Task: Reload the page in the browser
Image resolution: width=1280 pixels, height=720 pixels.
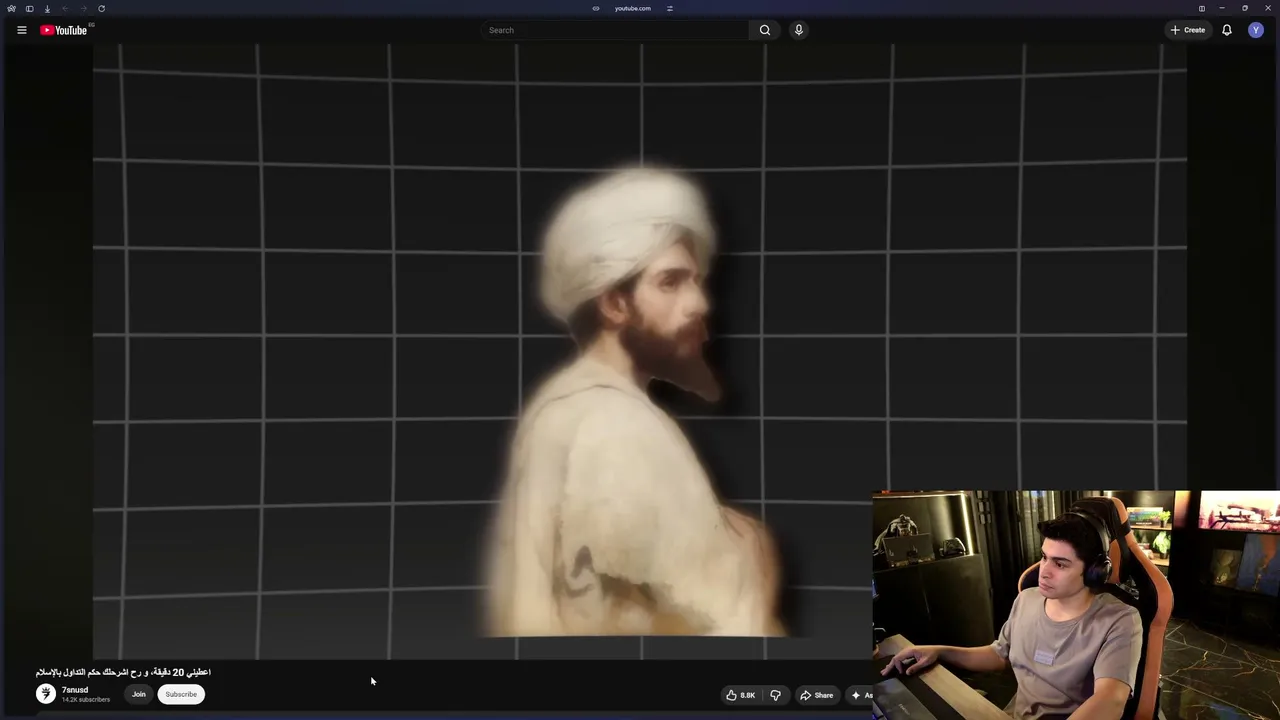Action: click(x=101, y=8)
